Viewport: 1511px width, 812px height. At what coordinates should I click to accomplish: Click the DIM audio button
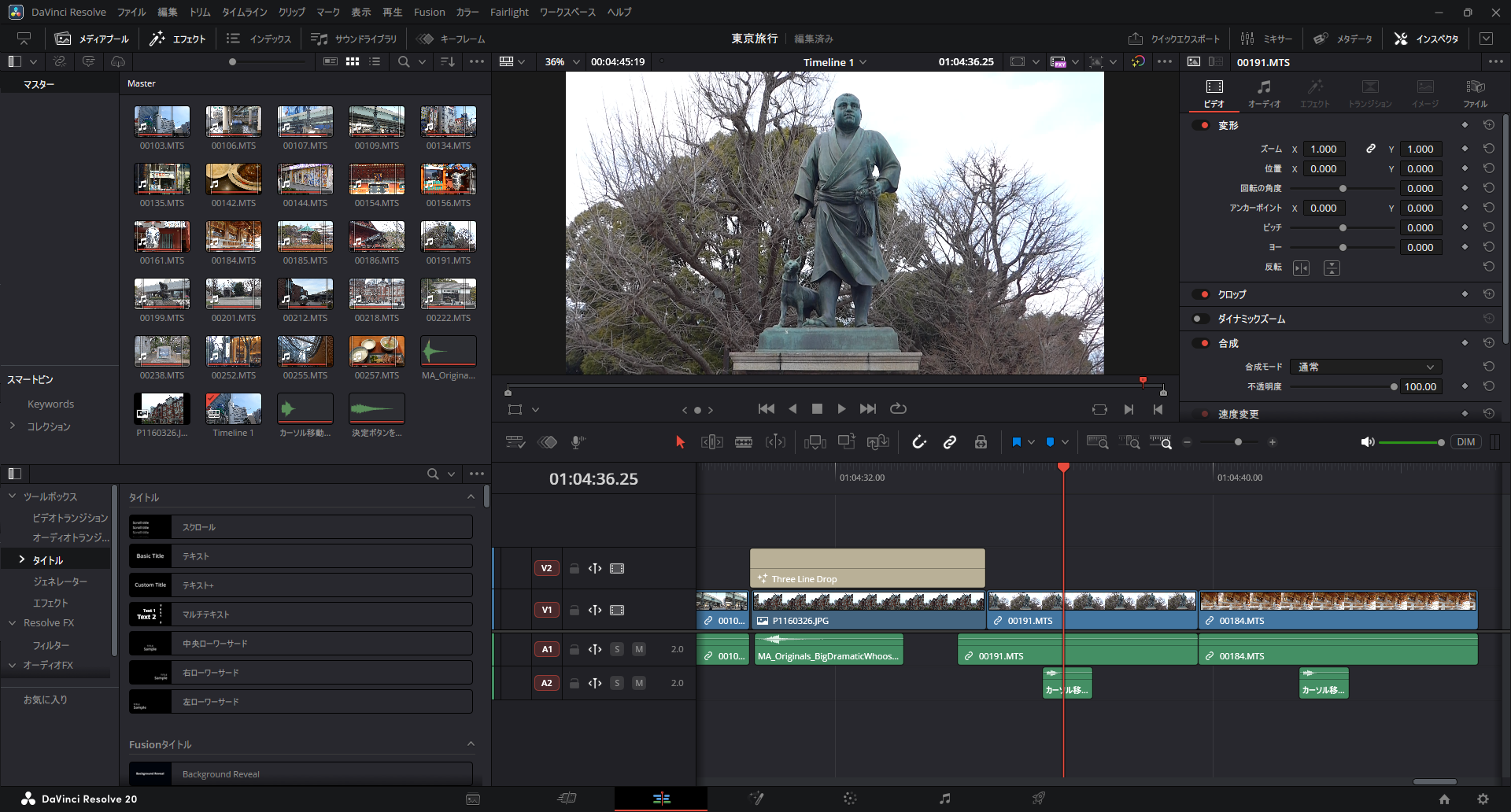[1465, 442]
